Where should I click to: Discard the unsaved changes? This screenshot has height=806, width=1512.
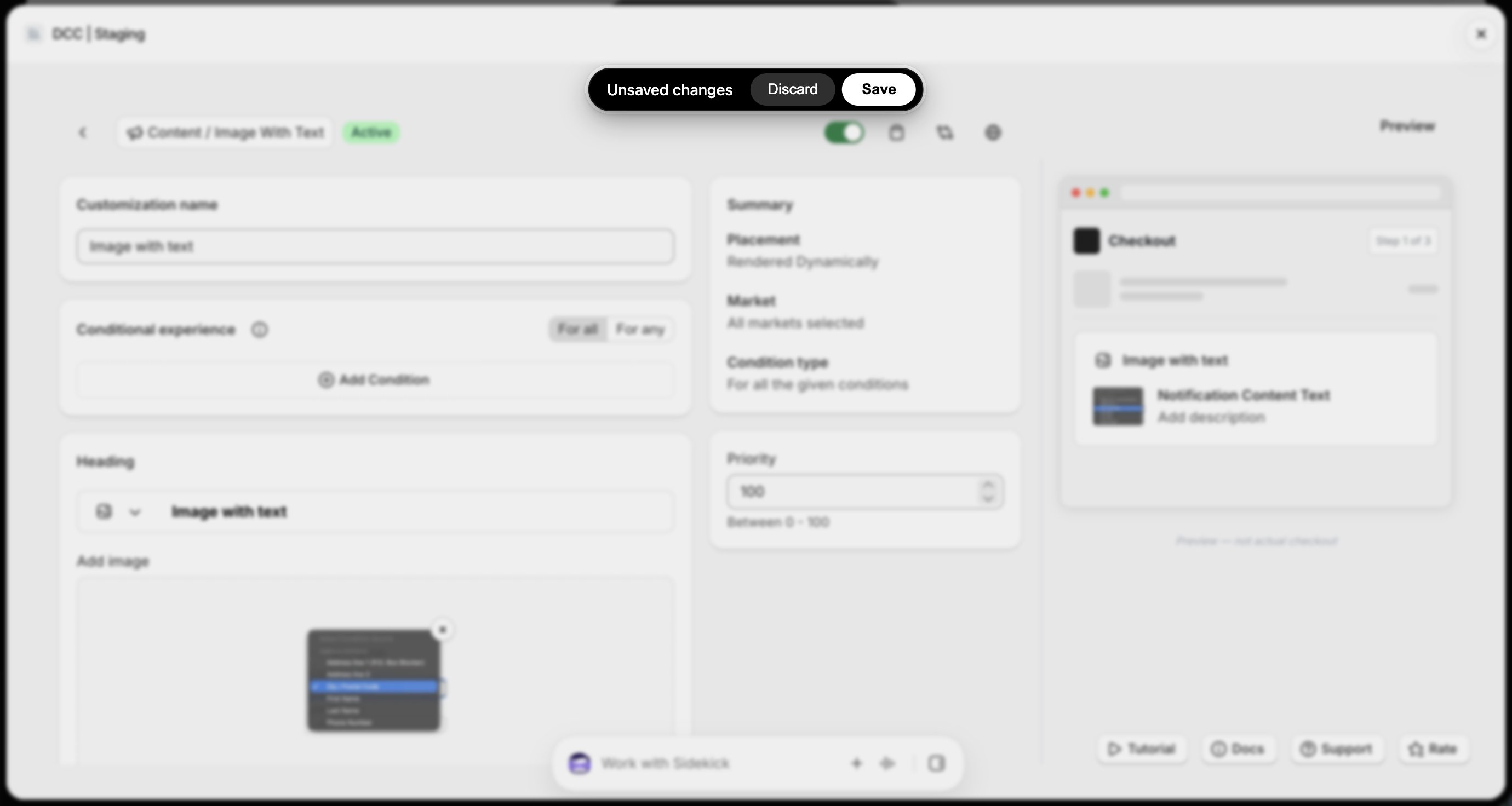click(x=792, y=89)
